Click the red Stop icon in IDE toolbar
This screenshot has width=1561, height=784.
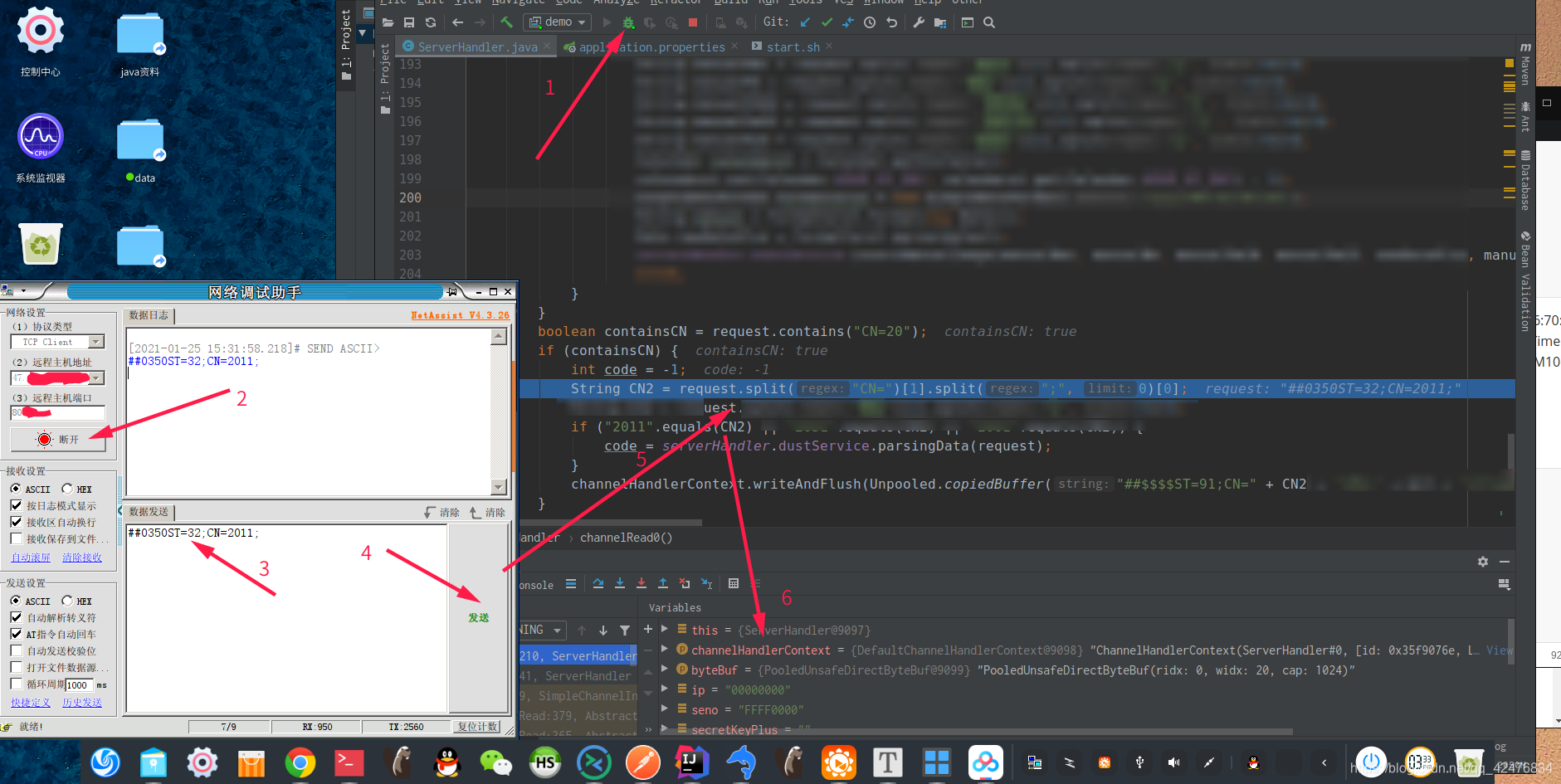point(693,22)
